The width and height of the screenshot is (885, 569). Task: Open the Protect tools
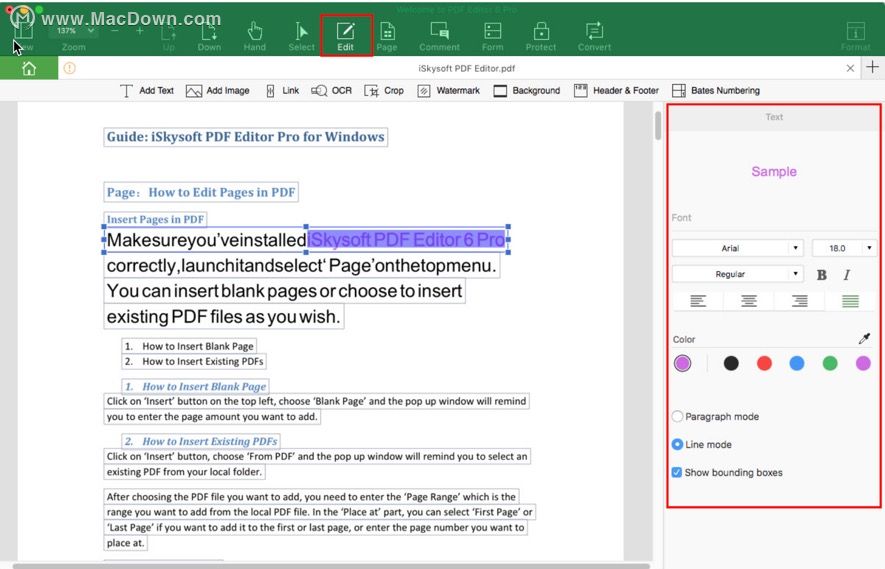pyautogui.click(x=541, y=36)
